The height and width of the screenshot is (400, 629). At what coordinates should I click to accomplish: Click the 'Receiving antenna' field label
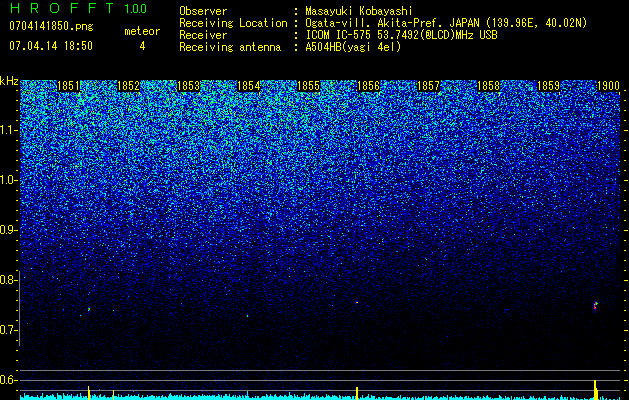click(230, 47)
